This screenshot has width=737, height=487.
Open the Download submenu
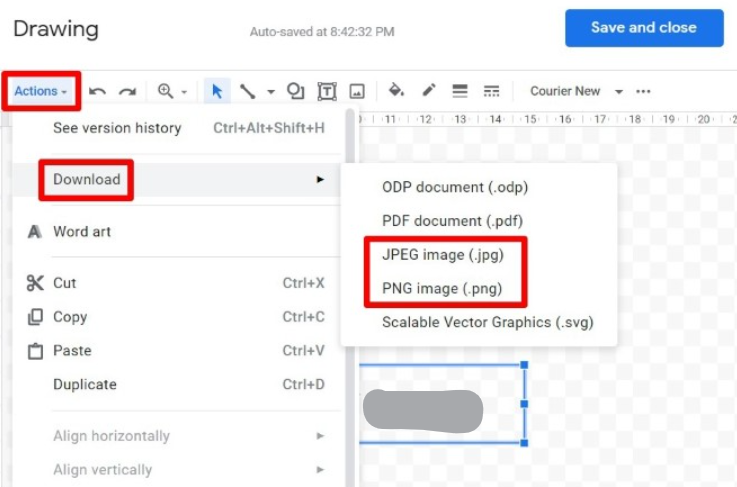tap(181, 180)
